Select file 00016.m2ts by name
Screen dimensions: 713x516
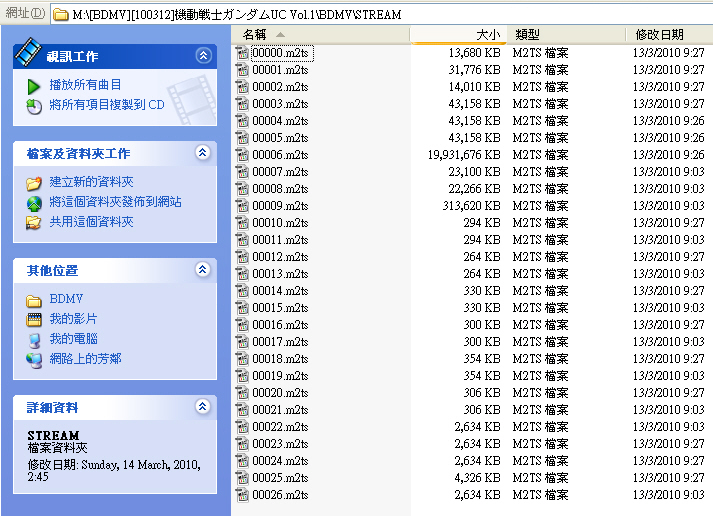(280, 325)
